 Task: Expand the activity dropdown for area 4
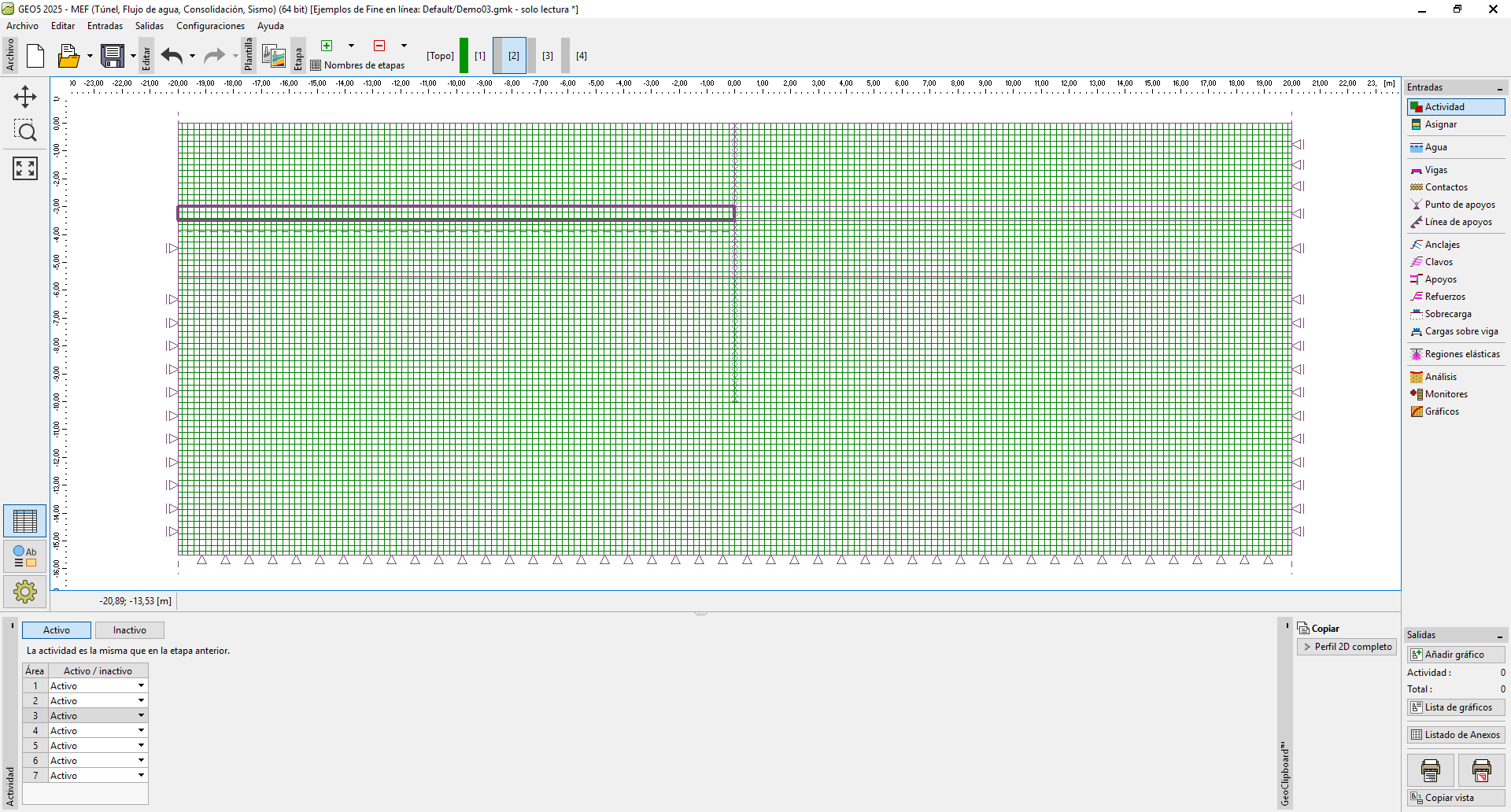pyautogui.click(x=141, y=731)
